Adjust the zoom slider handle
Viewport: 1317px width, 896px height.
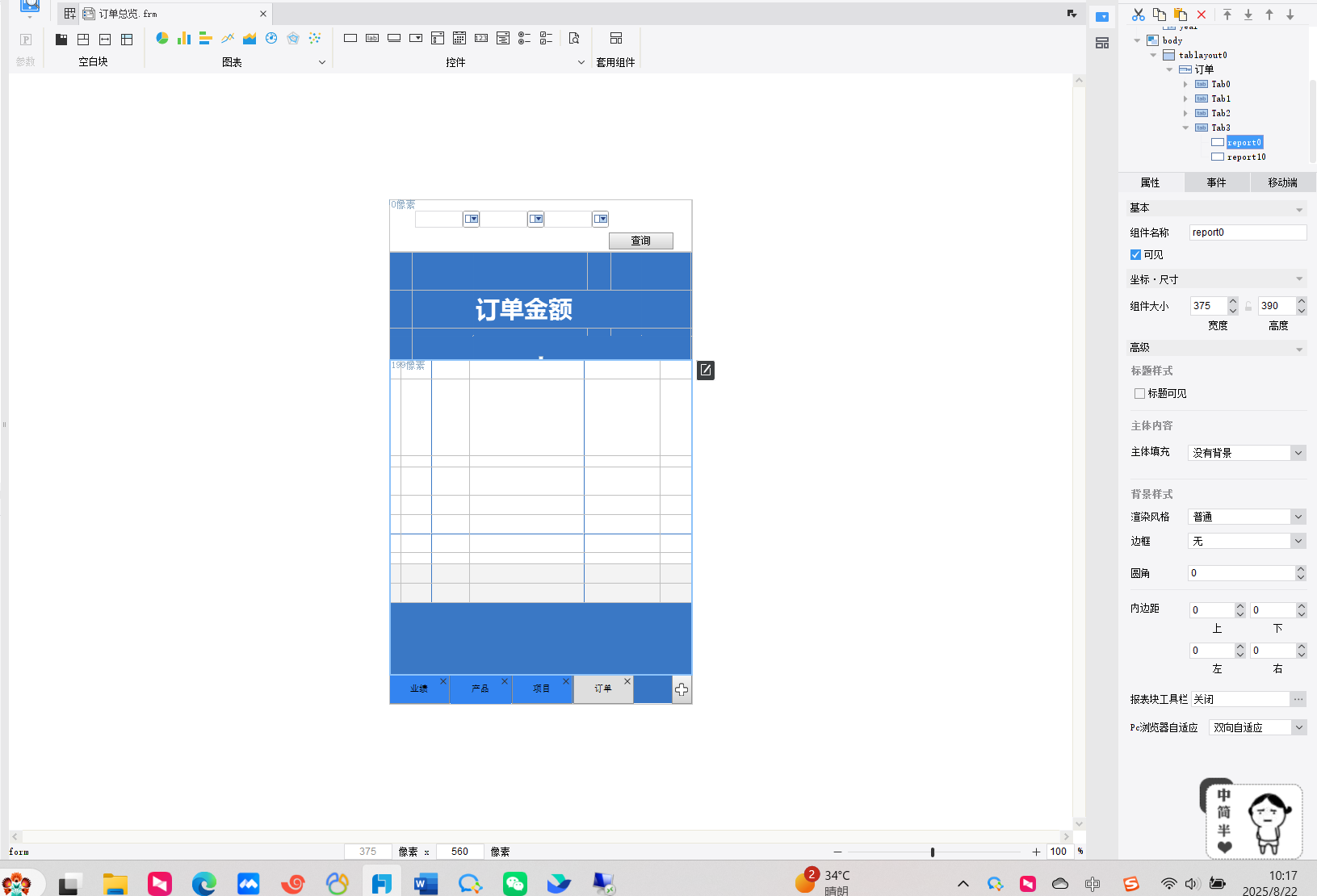[x=933, y=852]
